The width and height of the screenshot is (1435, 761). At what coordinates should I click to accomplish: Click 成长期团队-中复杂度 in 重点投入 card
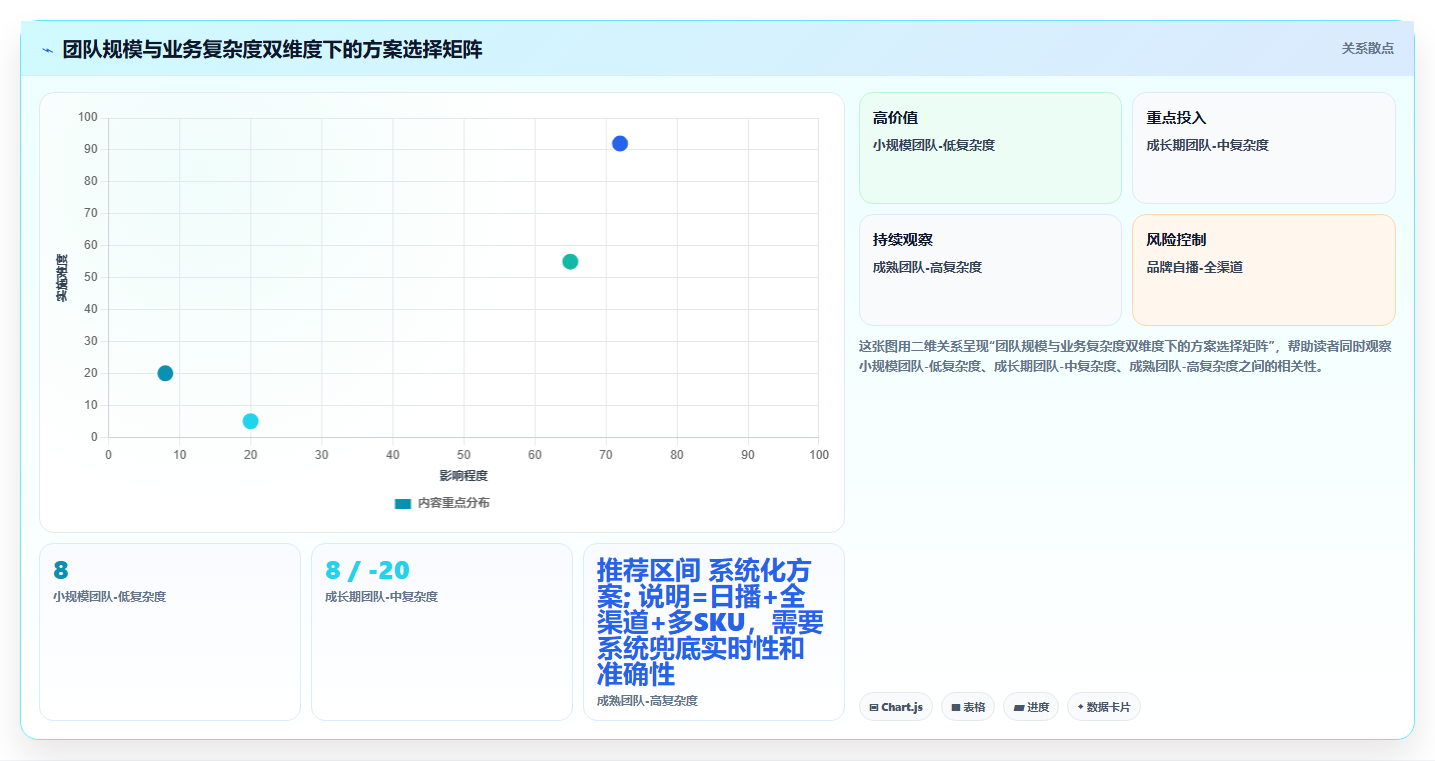[1208, 145]
